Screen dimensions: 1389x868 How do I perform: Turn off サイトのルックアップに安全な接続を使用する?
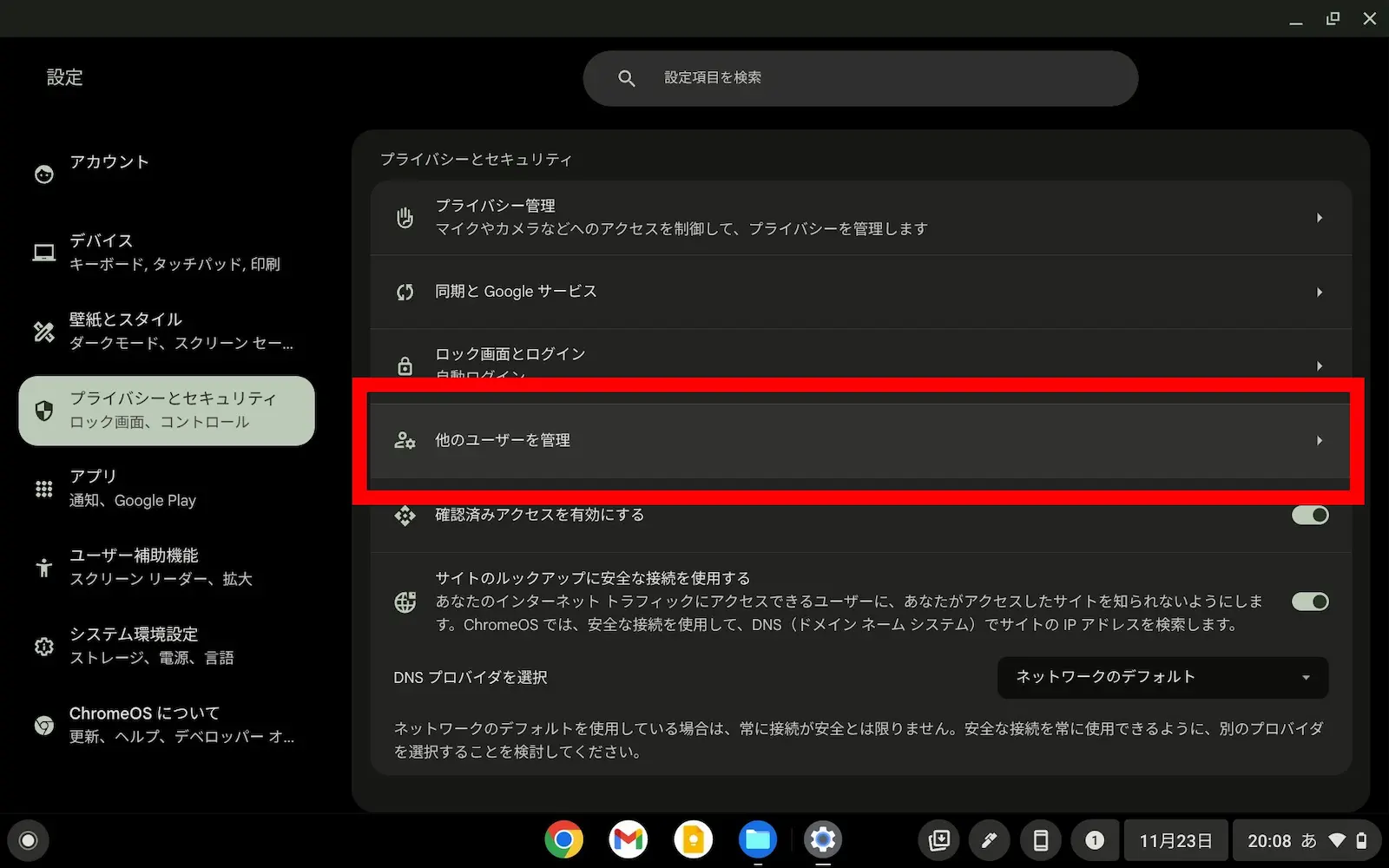[x=1309, y=601]
